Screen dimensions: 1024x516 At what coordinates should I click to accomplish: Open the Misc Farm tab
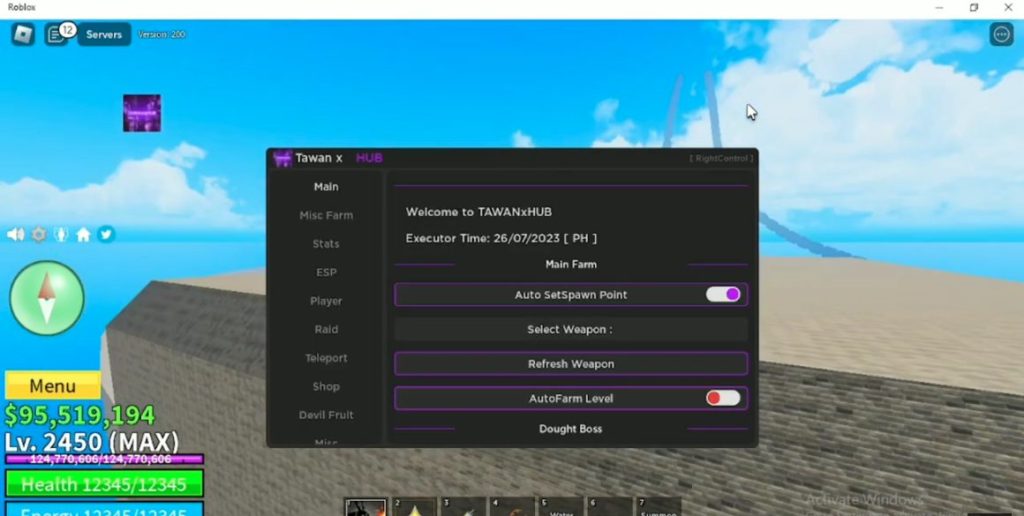click(326, 216)
